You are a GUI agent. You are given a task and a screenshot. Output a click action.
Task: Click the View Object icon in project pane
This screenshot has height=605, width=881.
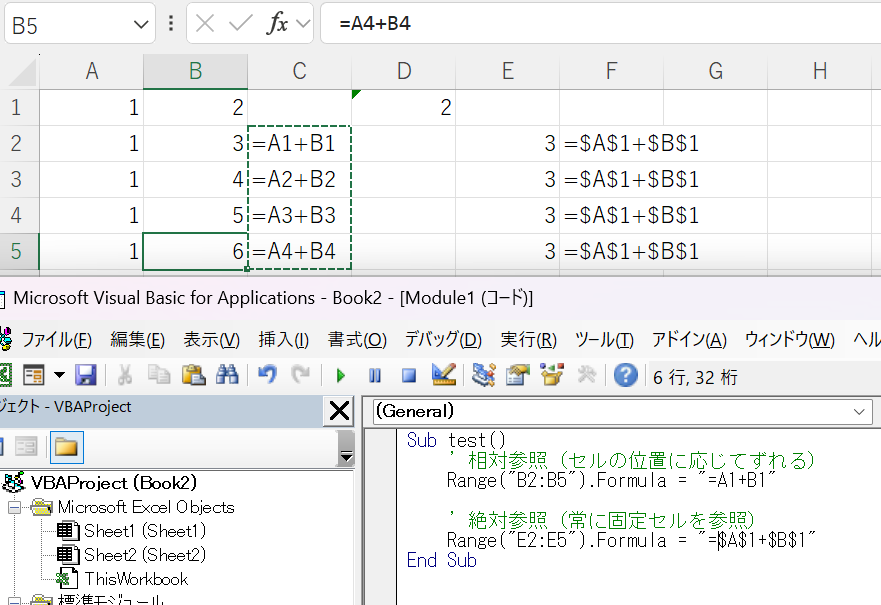[x=26, y=447]
